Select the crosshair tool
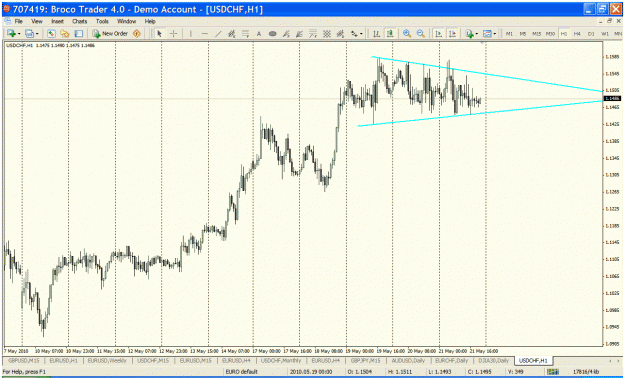Image resolution: width=625 pixels, height=378 pixels. [x=173, y=33]
